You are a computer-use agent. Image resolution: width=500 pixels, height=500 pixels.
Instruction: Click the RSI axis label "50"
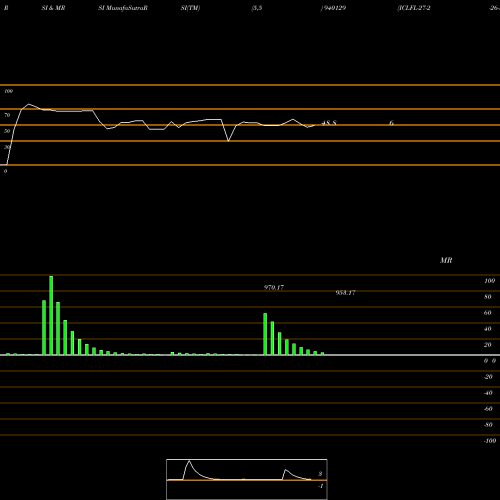7,131
